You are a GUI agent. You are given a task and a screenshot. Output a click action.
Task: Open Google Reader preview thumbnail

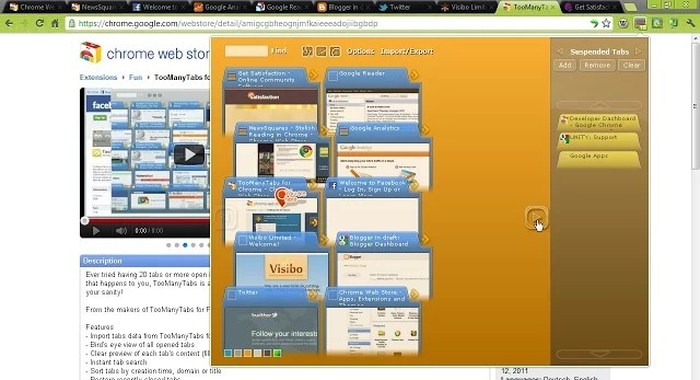[373, 107]
